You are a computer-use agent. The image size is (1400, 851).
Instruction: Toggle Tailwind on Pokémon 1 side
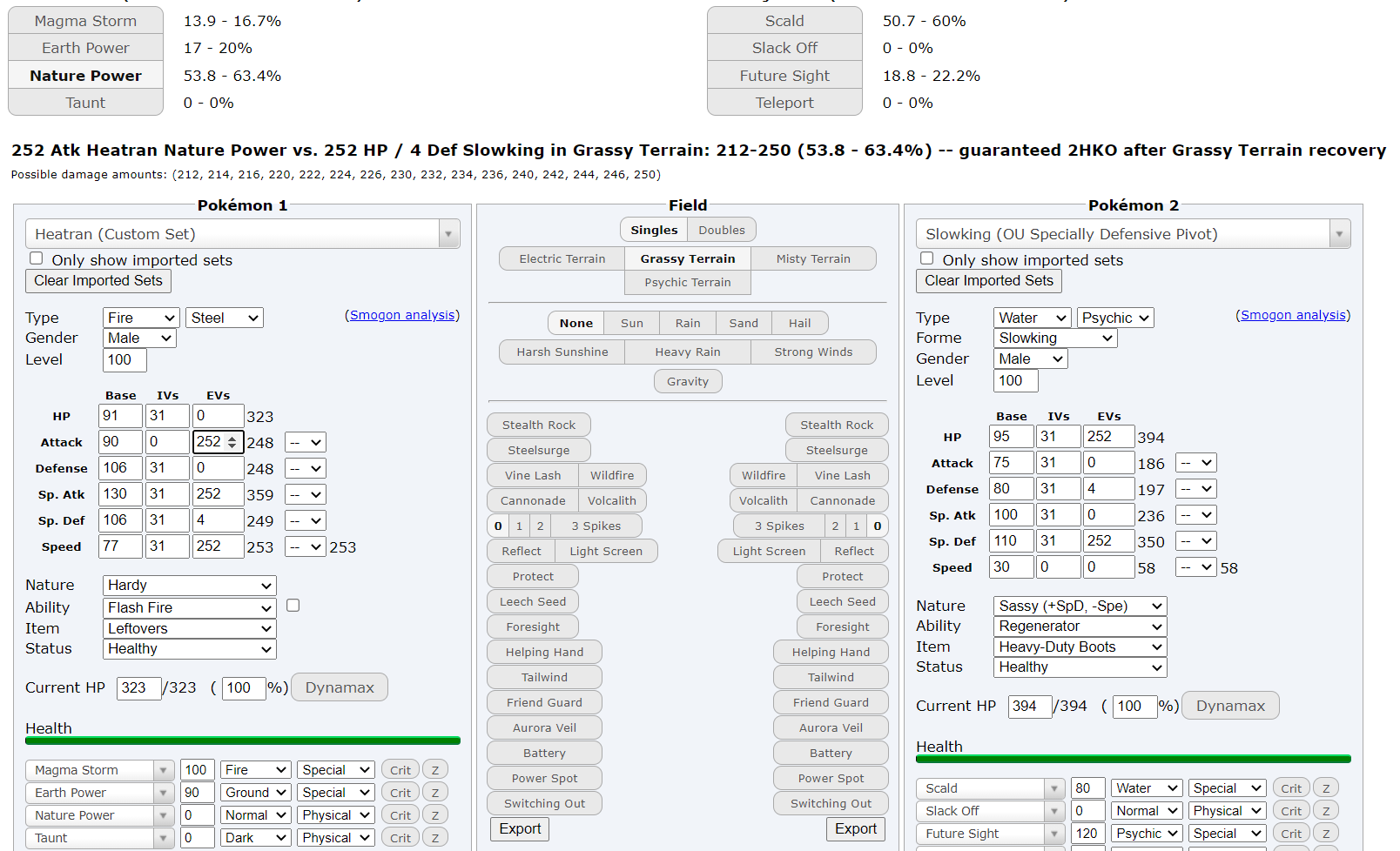tap(544, 677)
